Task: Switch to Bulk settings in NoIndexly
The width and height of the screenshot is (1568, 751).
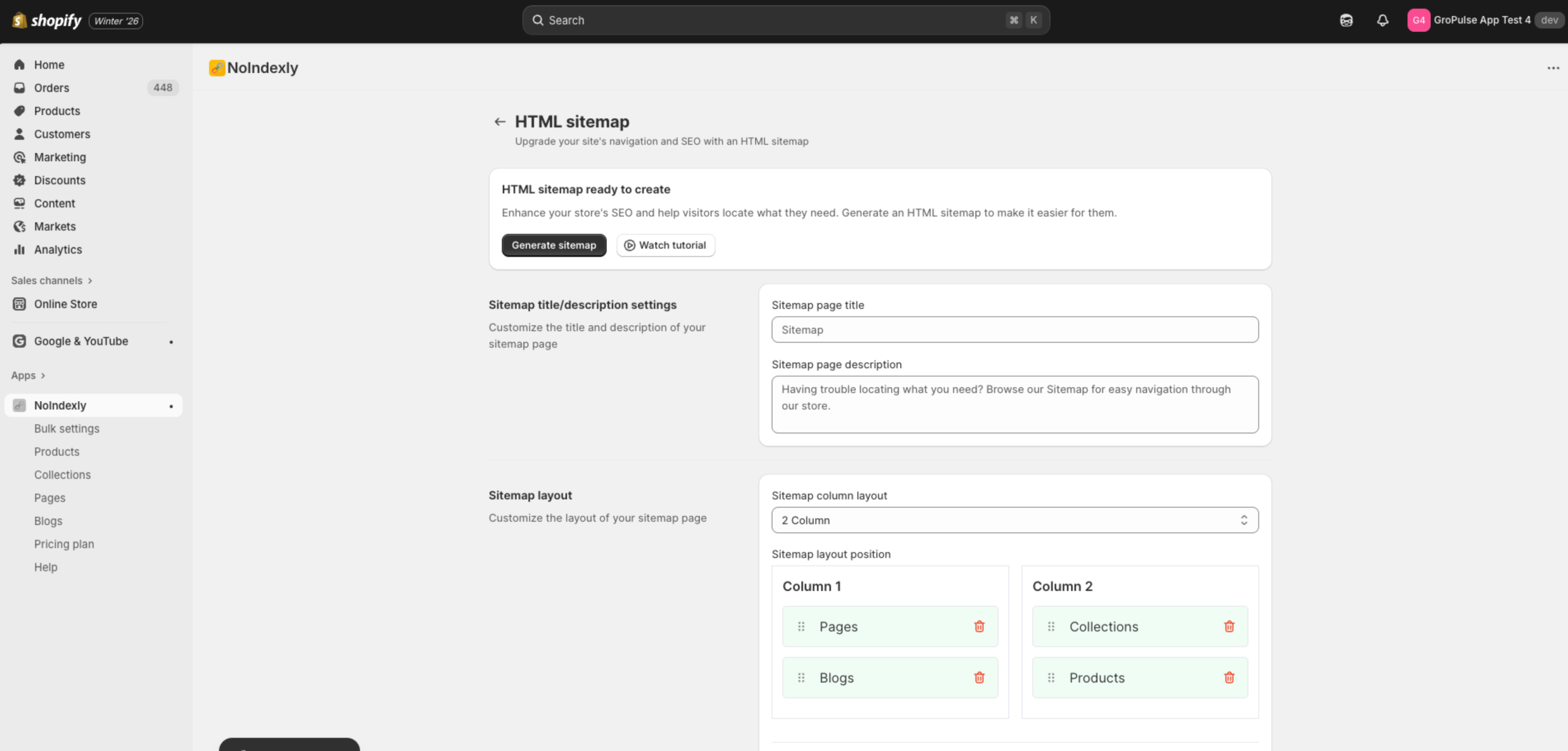Action: [67, 428]
